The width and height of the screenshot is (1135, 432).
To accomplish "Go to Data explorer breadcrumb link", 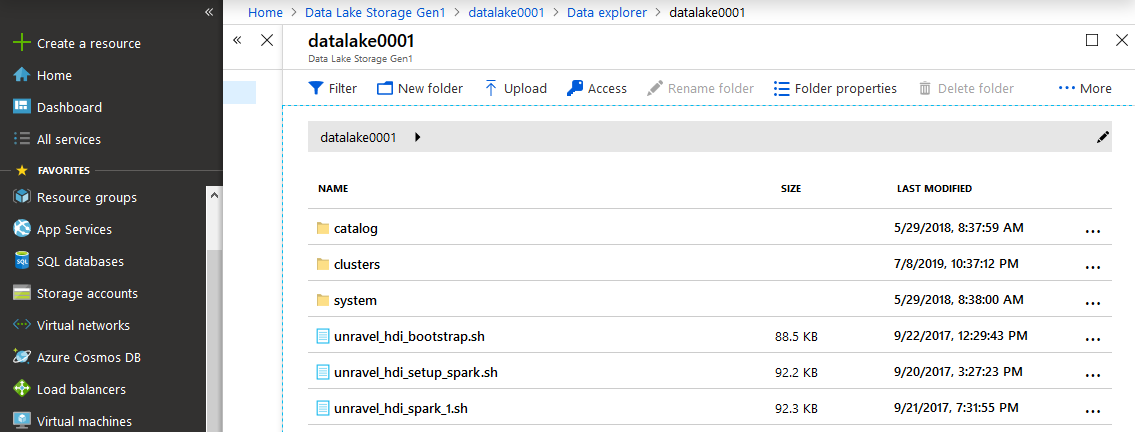I will click(607, 12).
